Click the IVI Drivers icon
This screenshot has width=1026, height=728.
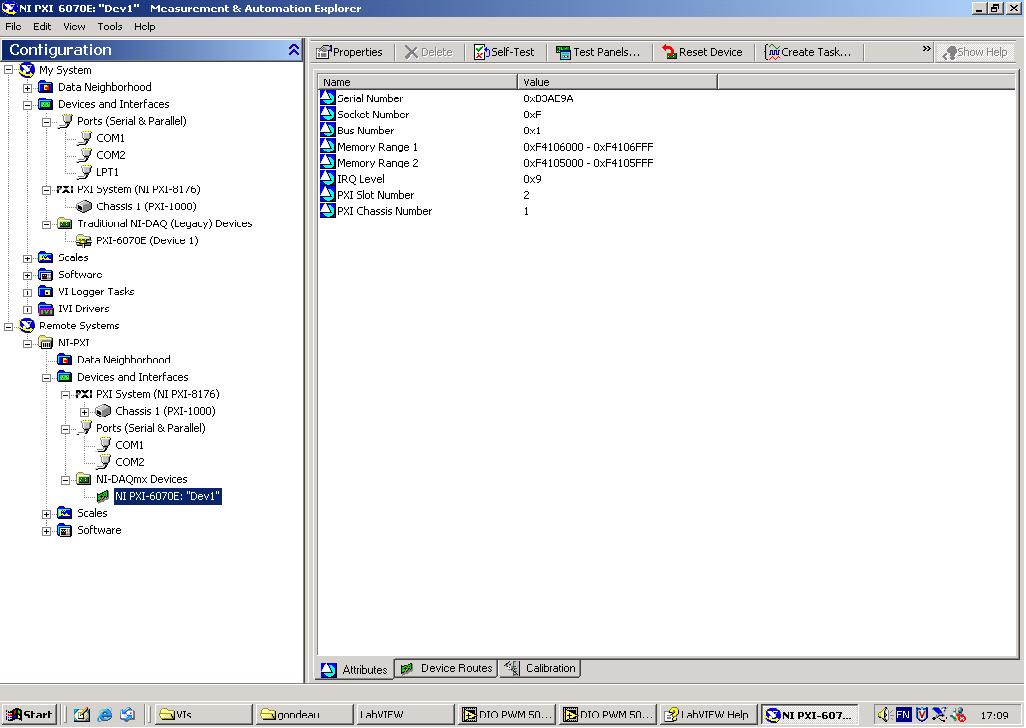pyautogui.click(x=45, y=309)
